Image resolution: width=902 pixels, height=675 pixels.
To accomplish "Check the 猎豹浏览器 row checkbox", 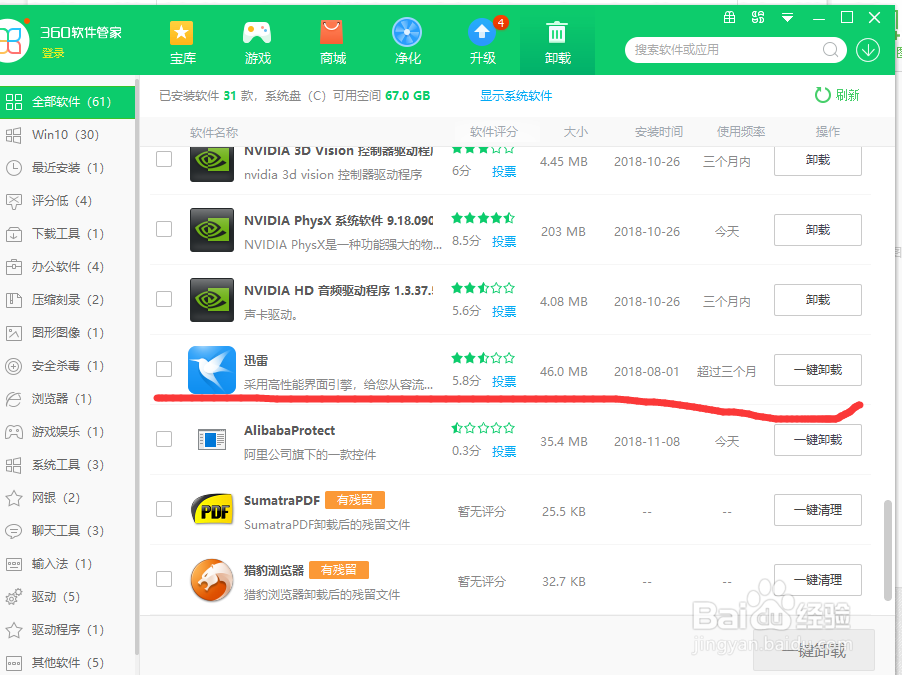I will [164, 579].
